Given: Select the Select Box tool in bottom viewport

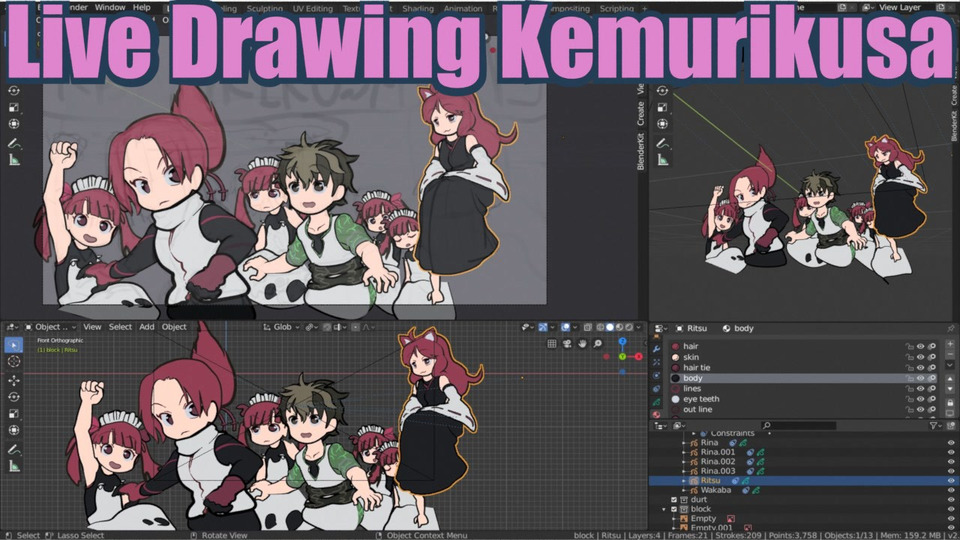Looking at the screenshot, I should [x=13, y=345].
